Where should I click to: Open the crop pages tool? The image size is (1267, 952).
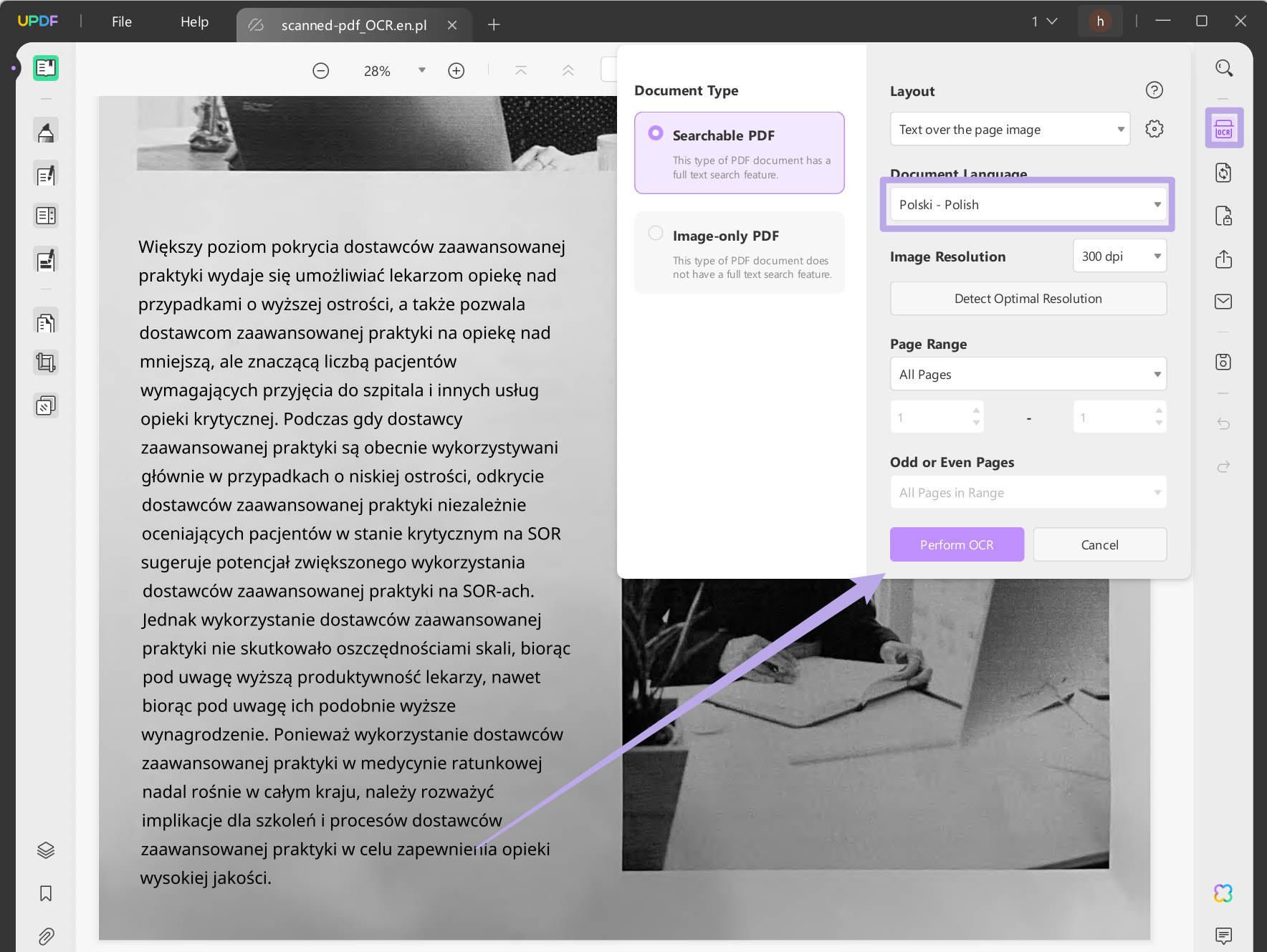46,362
